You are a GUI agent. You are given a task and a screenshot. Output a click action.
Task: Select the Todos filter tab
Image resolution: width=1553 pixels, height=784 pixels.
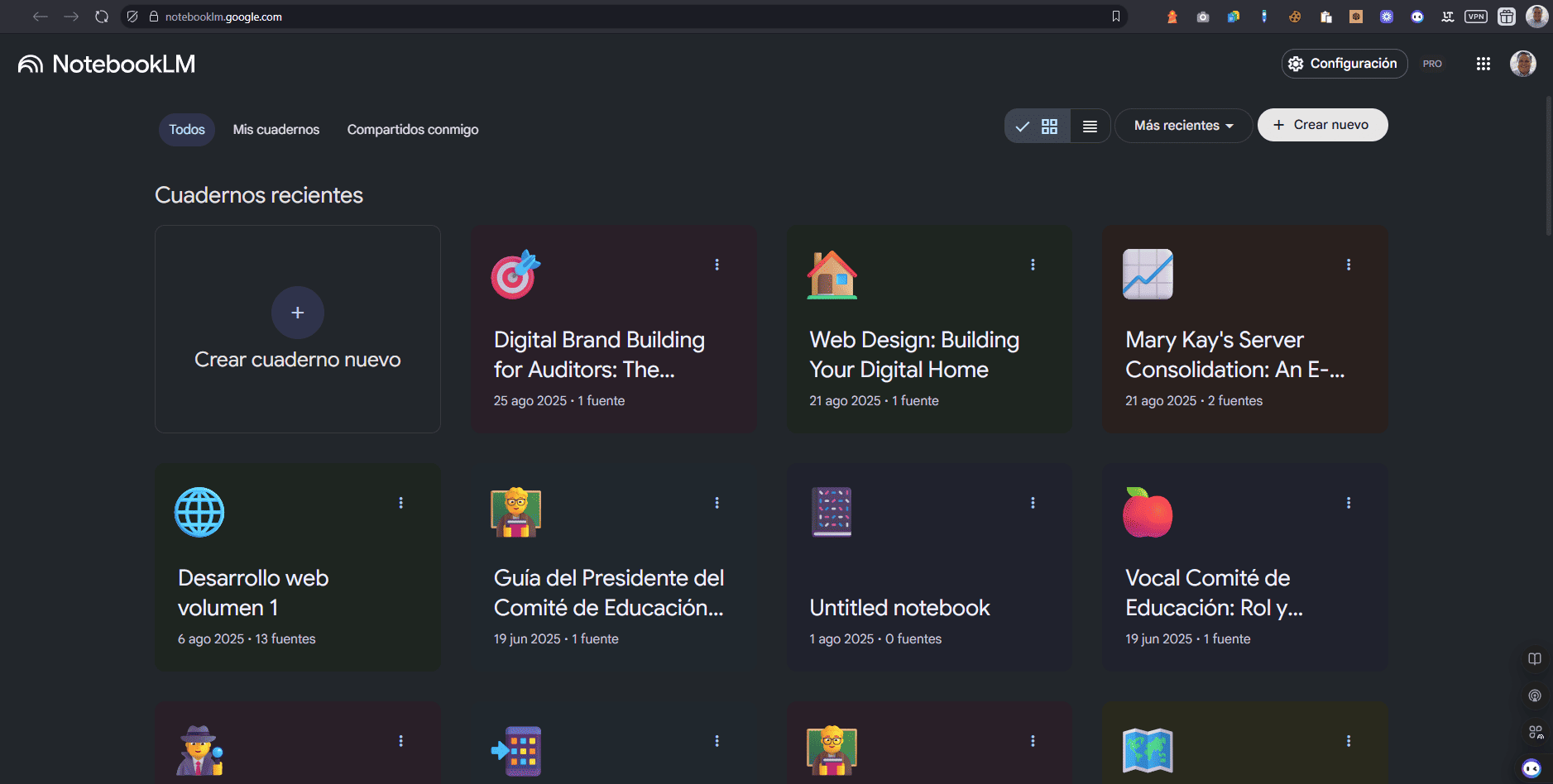[187, 130]
